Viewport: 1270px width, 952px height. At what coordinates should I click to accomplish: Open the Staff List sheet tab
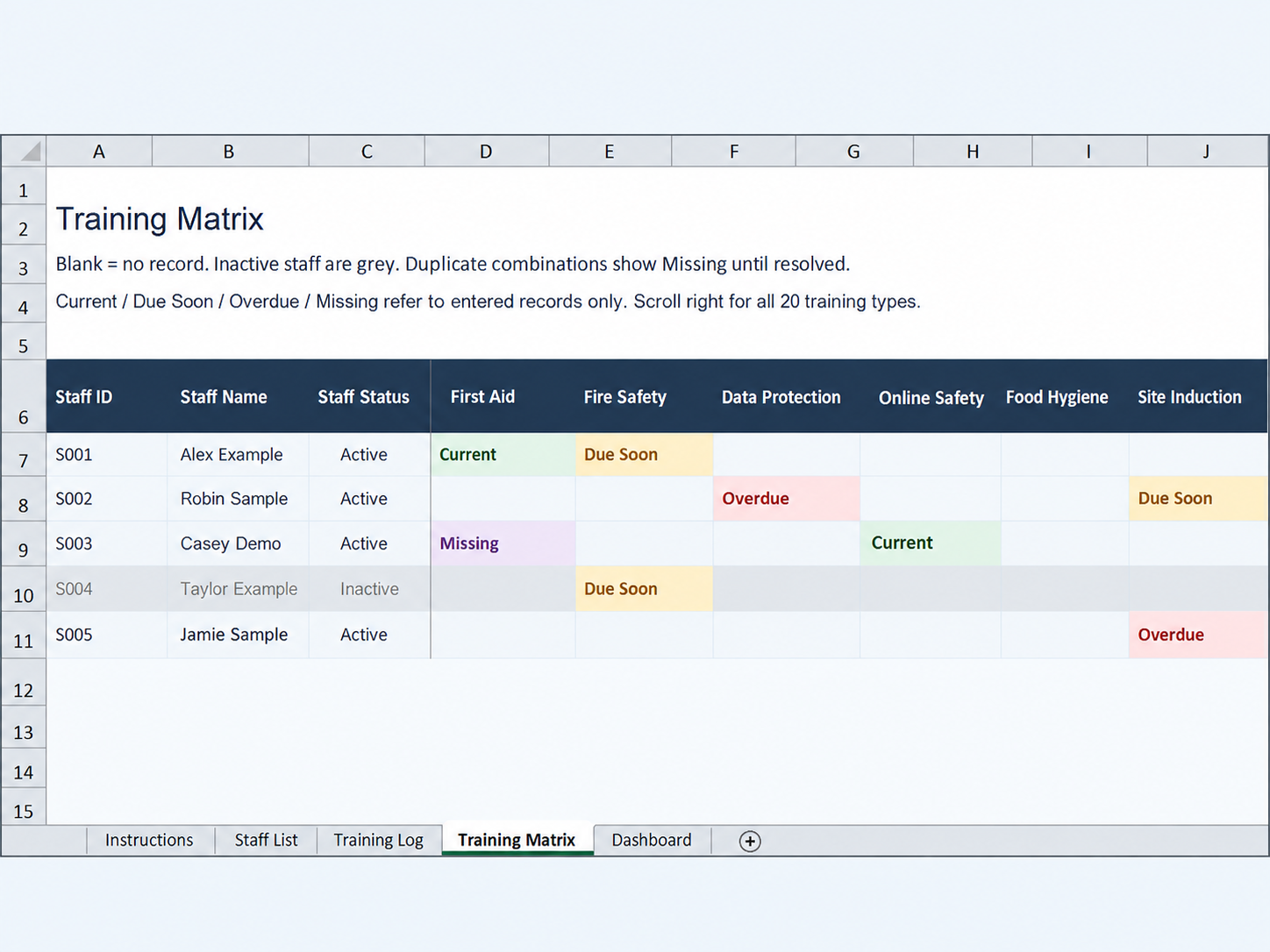266,840
